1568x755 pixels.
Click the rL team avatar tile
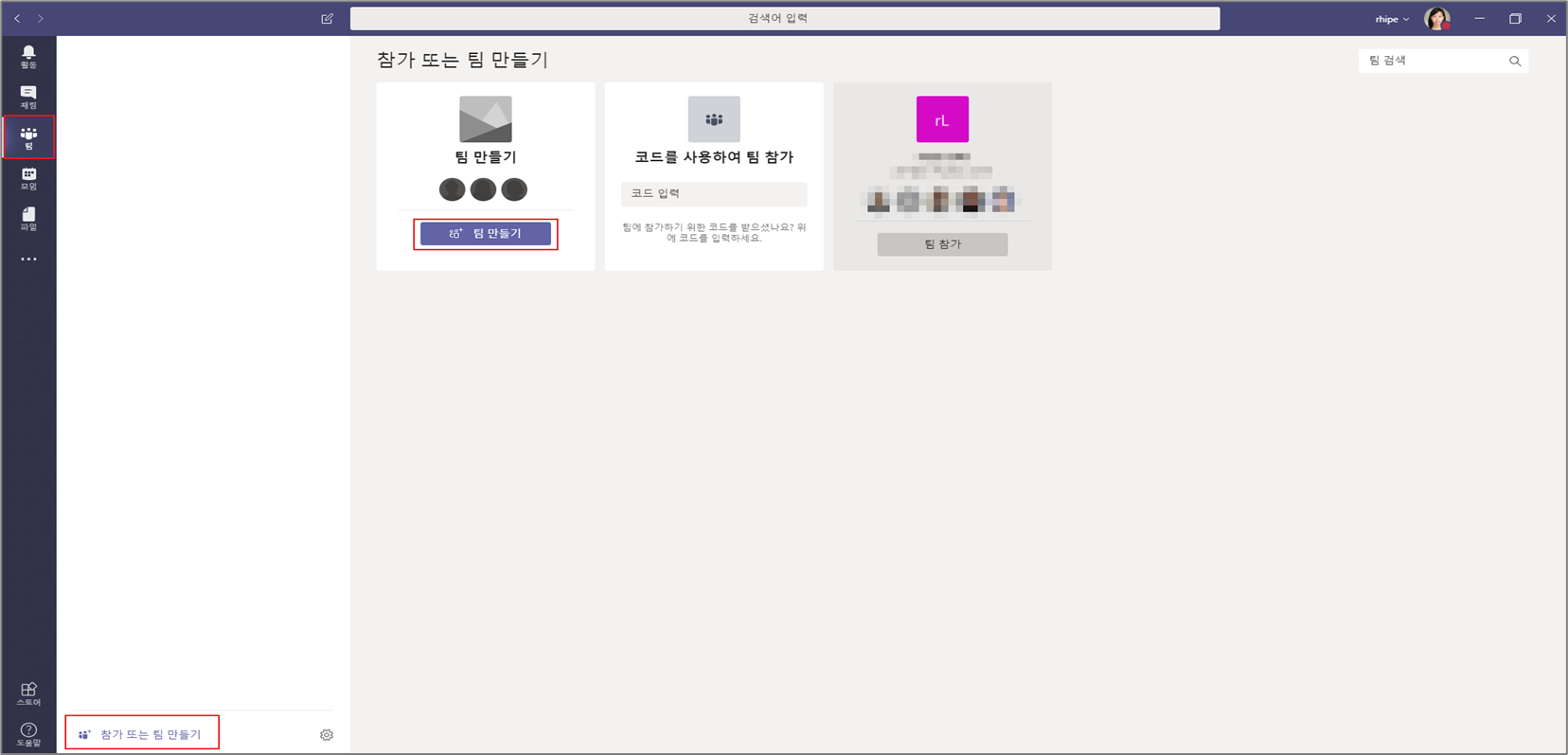[942, 119]
